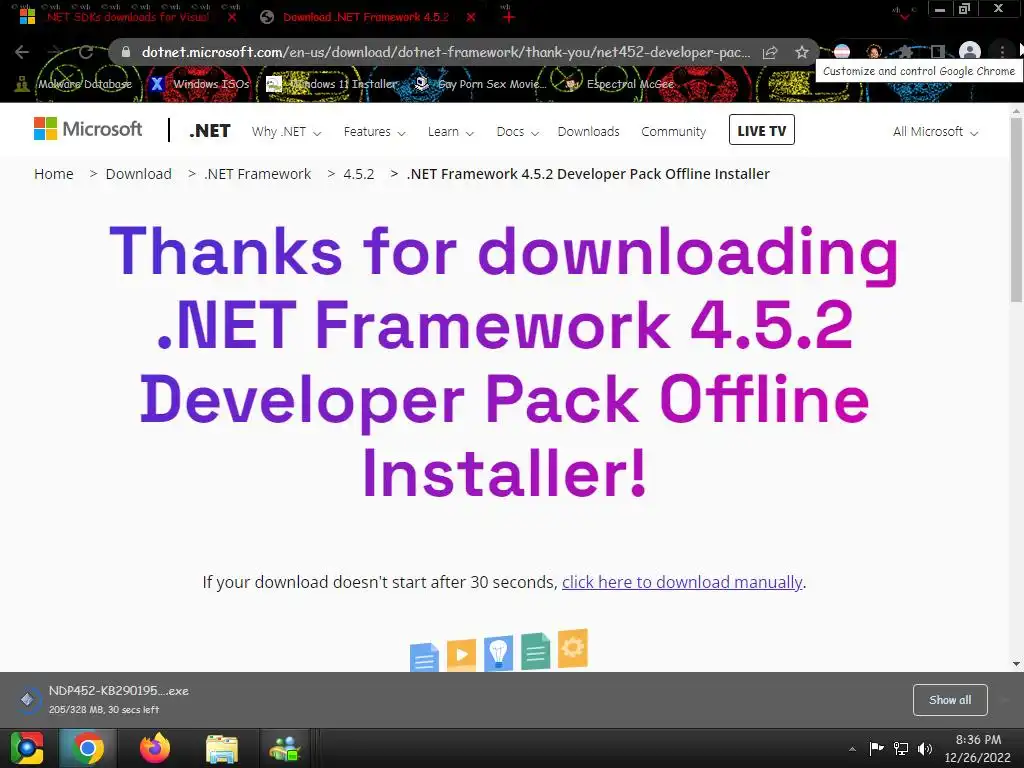
Task: Open the three-dot Chrome menu
Action: tap(1002, 52)
